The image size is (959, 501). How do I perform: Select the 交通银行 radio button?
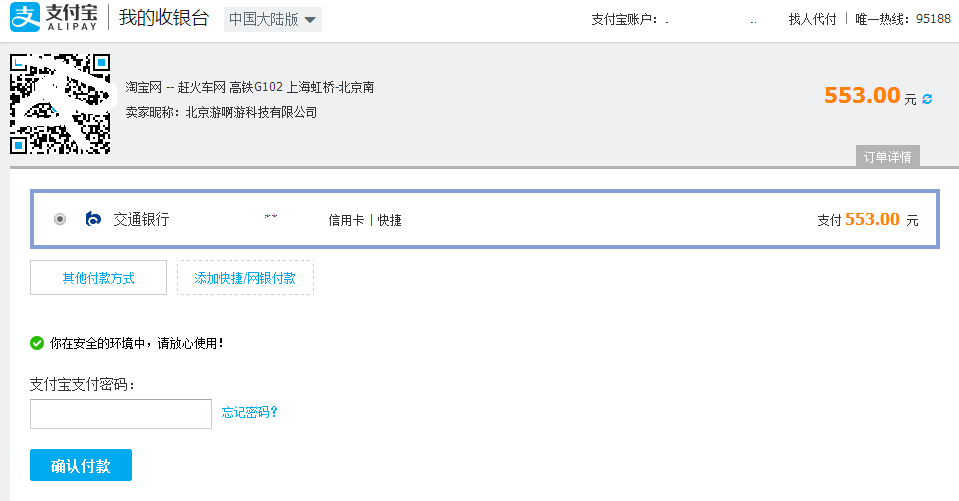60,219
